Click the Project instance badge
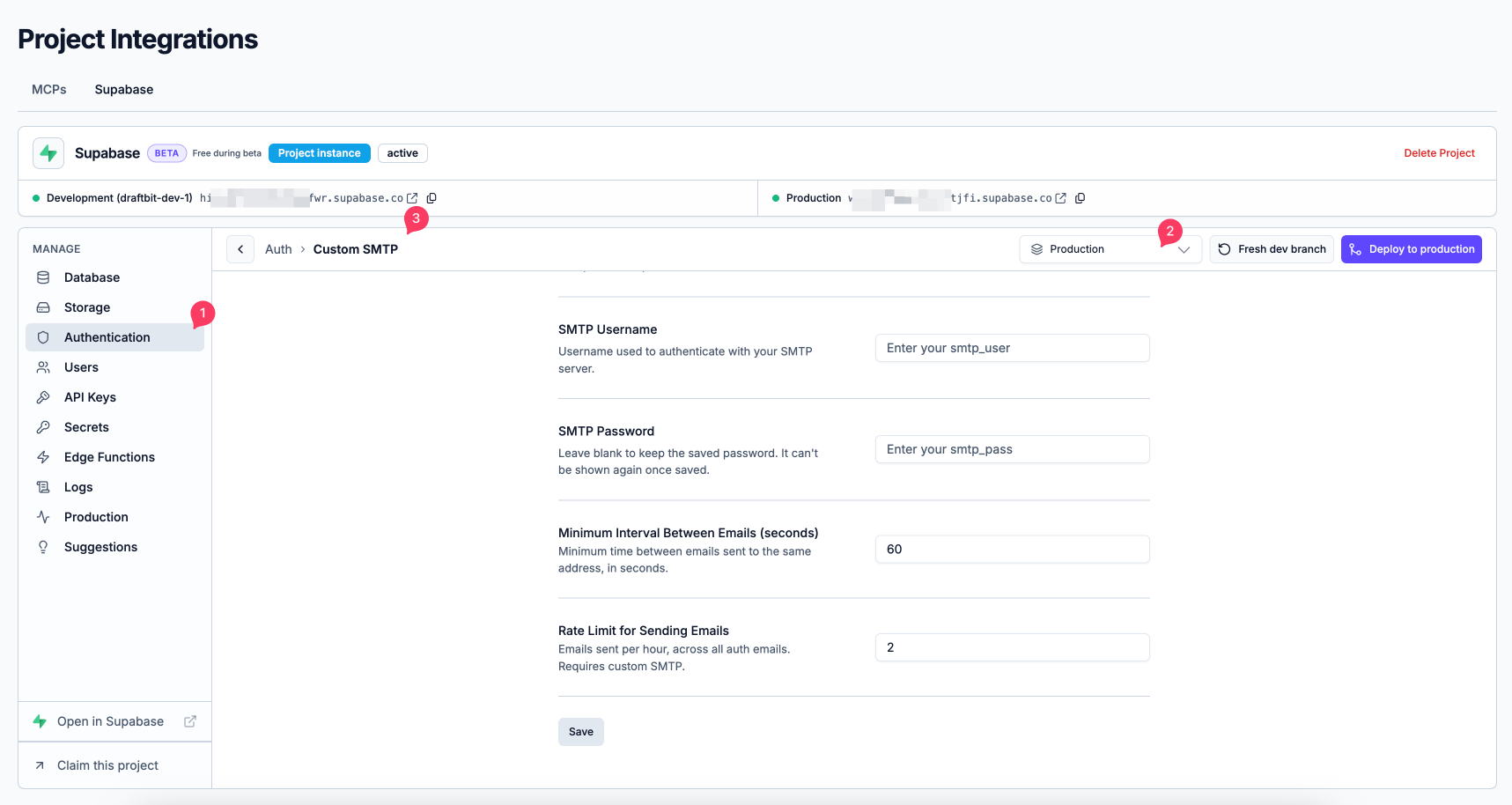This screenshot has width=1512, height=805. click(x=320, y=153)
